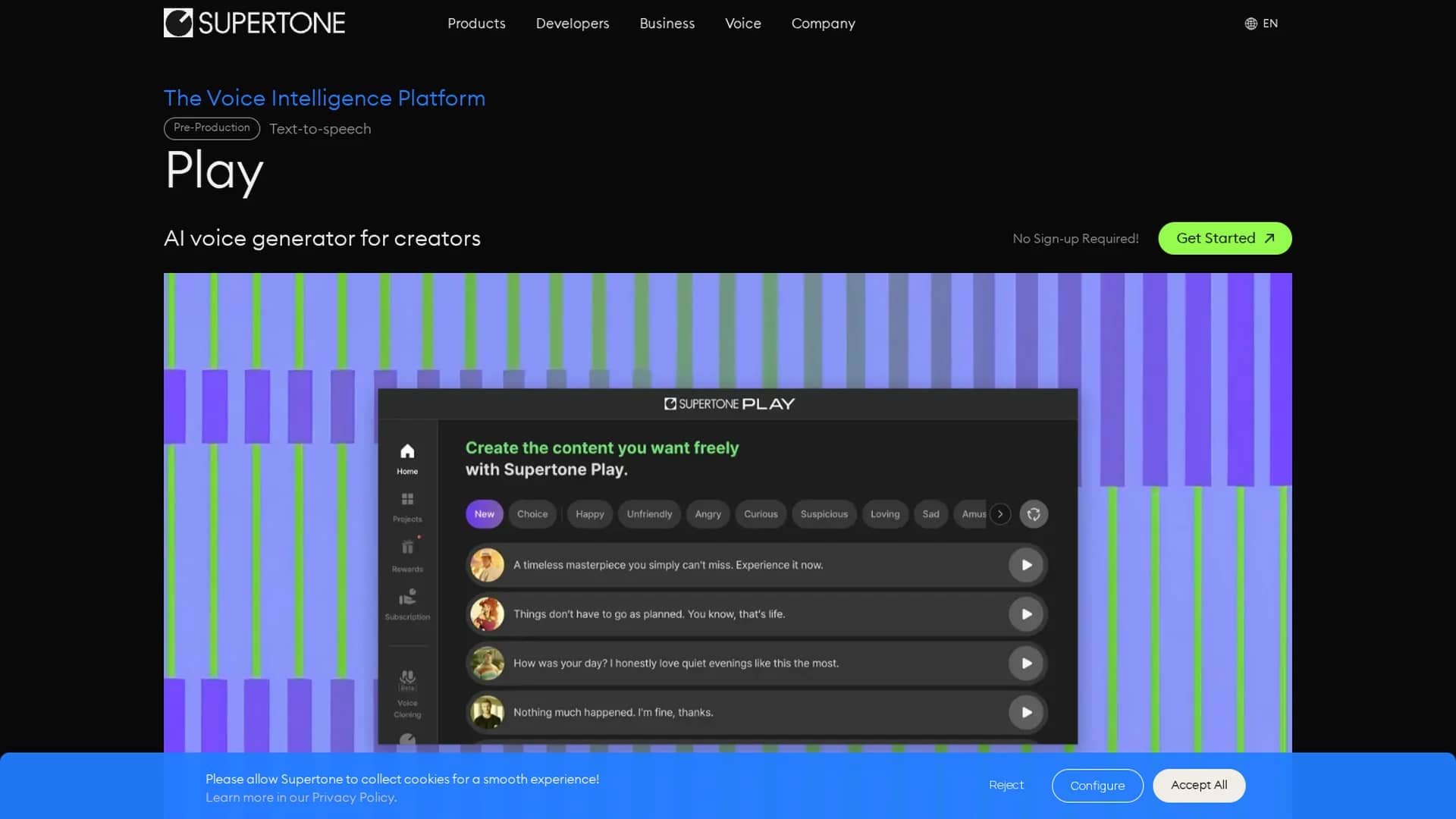Click the 'AI voice generator for creators' text
The width and height of the screenshot is (1456, 819).
tap(322, 238)
